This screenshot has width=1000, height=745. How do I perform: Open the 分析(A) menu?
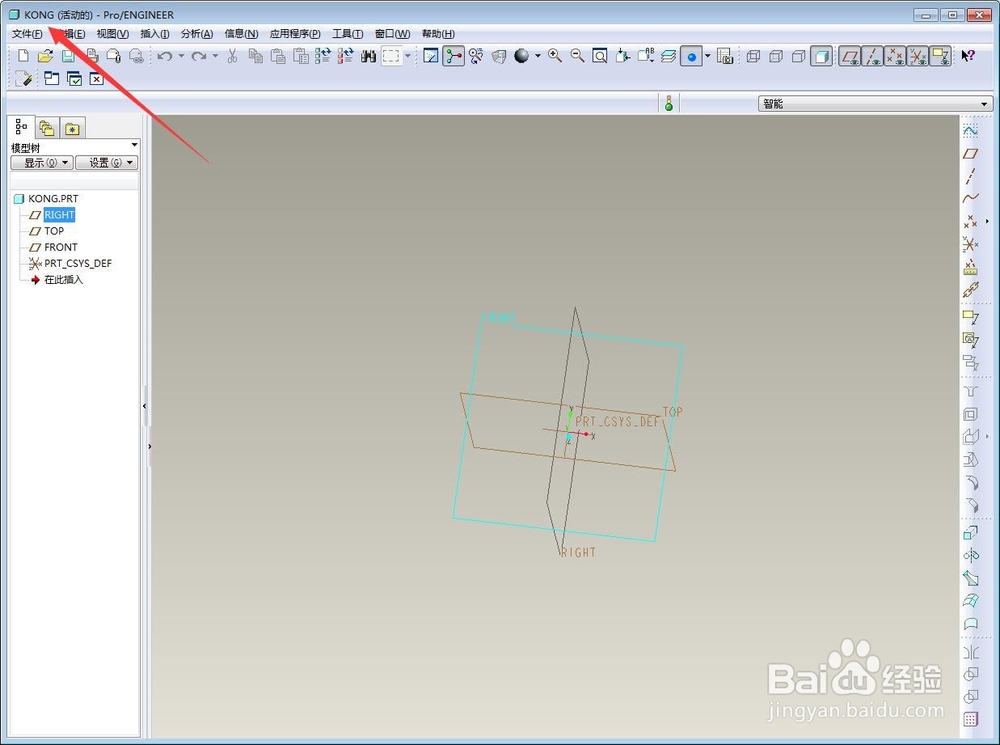click(x=197, y=34)
